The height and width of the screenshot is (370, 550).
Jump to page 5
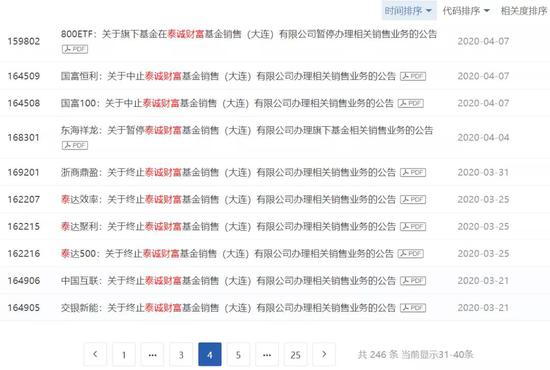pos(238,354)
